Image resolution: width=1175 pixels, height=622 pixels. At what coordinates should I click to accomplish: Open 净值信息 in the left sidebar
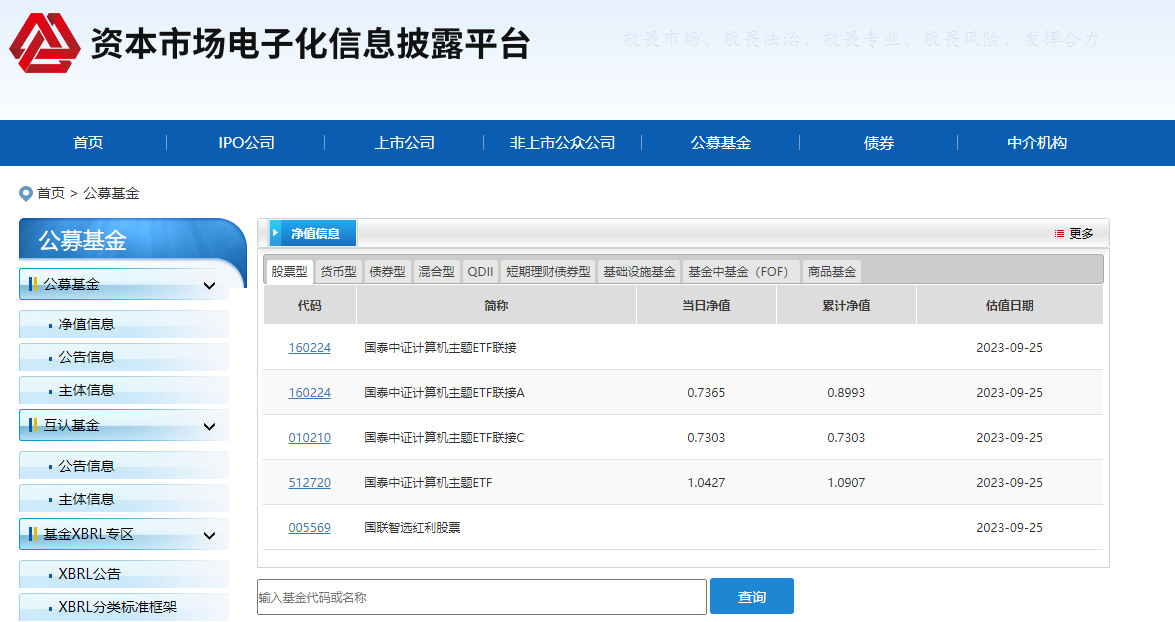pos(86,324)
